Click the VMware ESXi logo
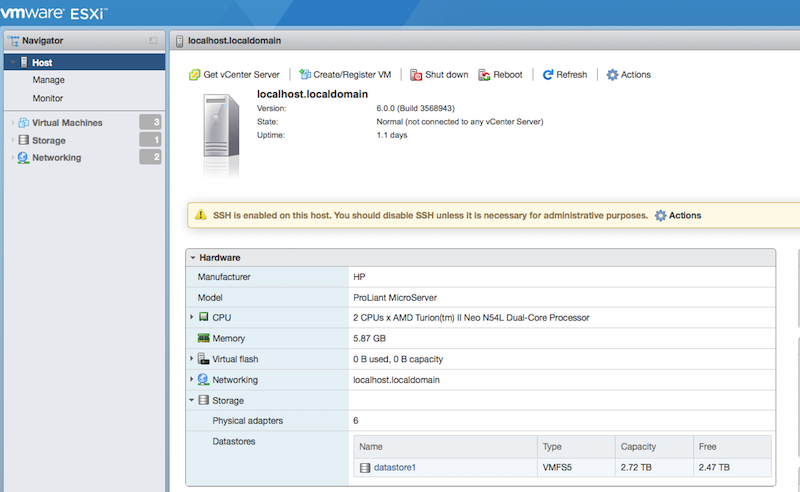Viewport: 800px width, 492px height. pyautogui.click(x=54, y=13)
